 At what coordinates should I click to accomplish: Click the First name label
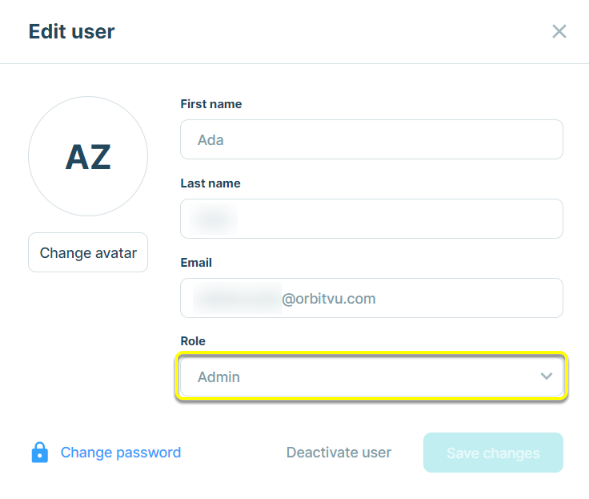click(211, 104)
